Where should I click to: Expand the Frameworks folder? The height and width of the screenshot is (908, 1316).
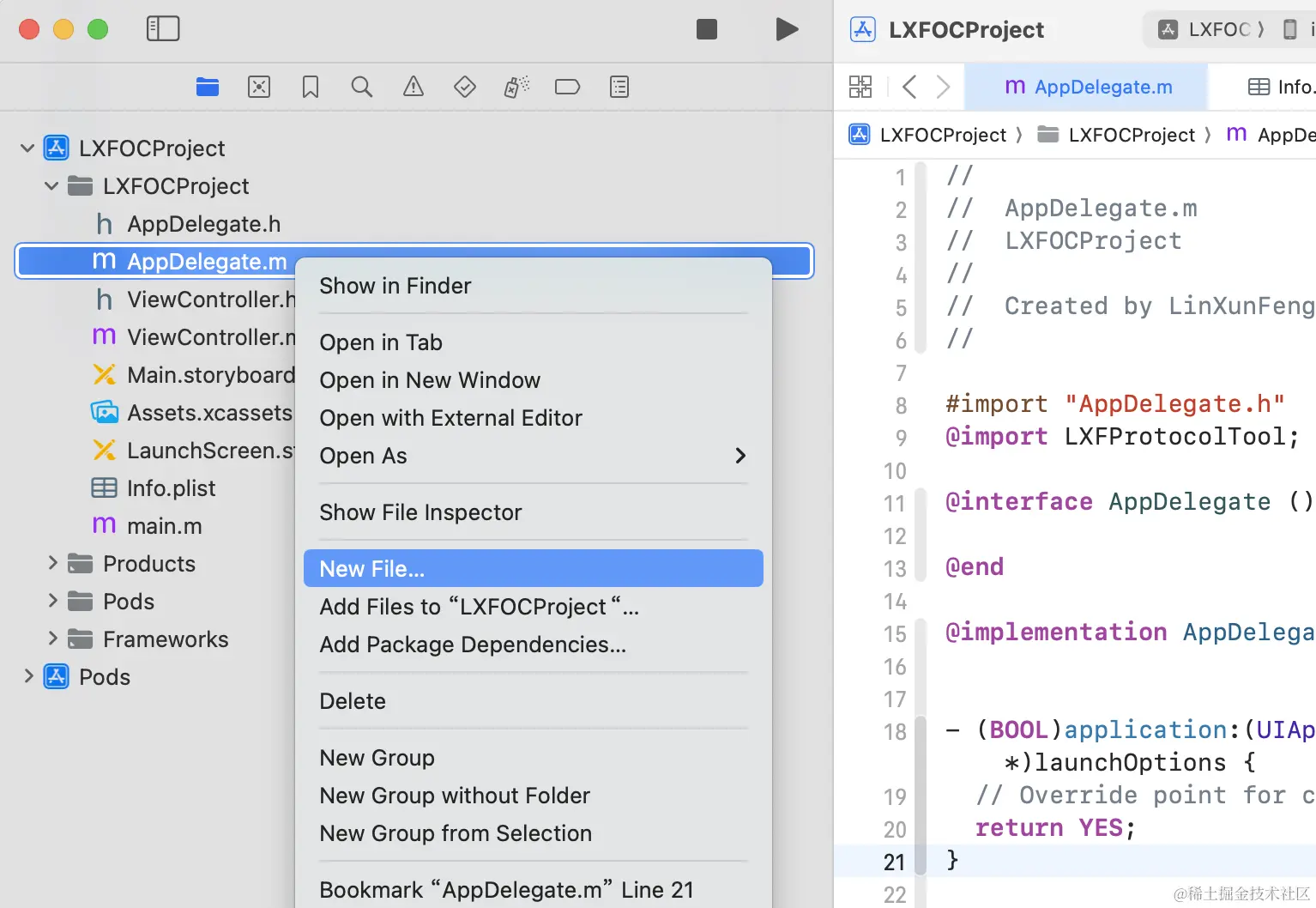click(x=52, y=639)
